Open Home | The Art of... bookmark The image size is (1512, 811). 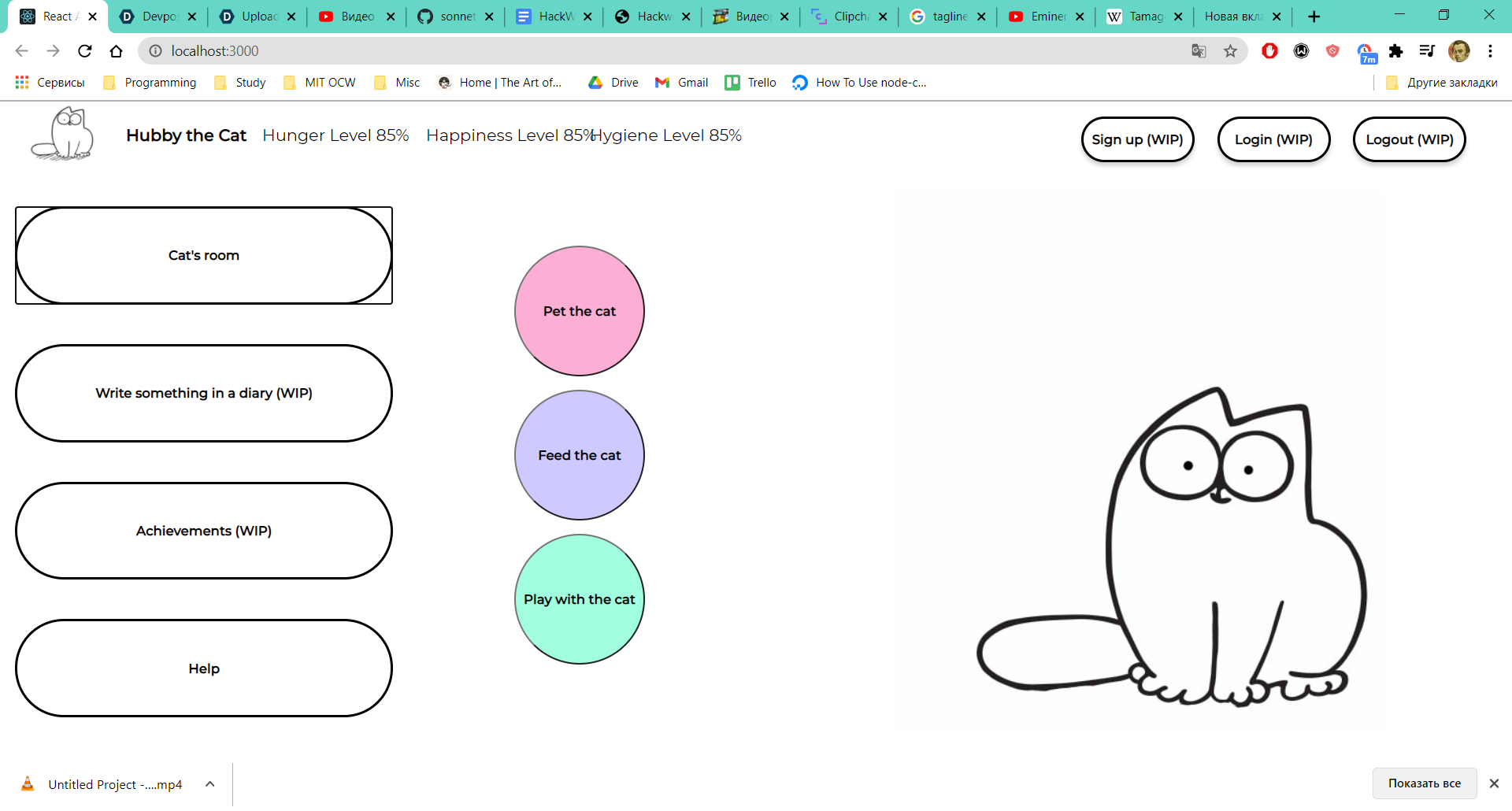(x=499, y=83)
